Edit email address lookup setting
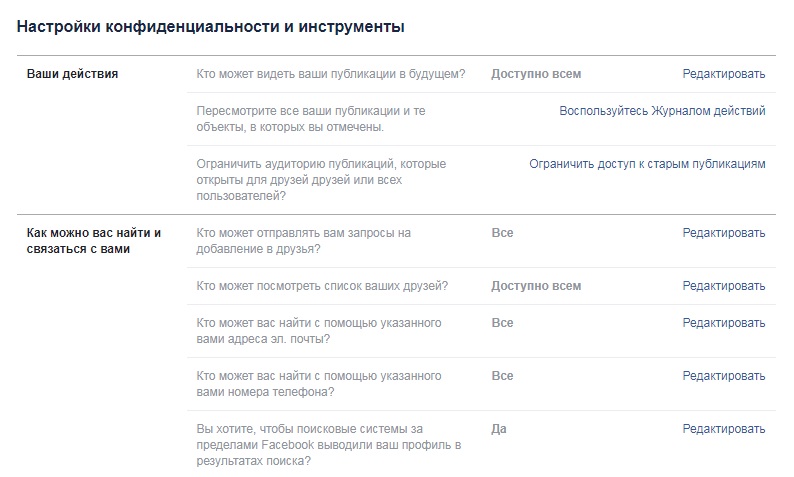Screen dimensions: 794x477 point(724,323)
